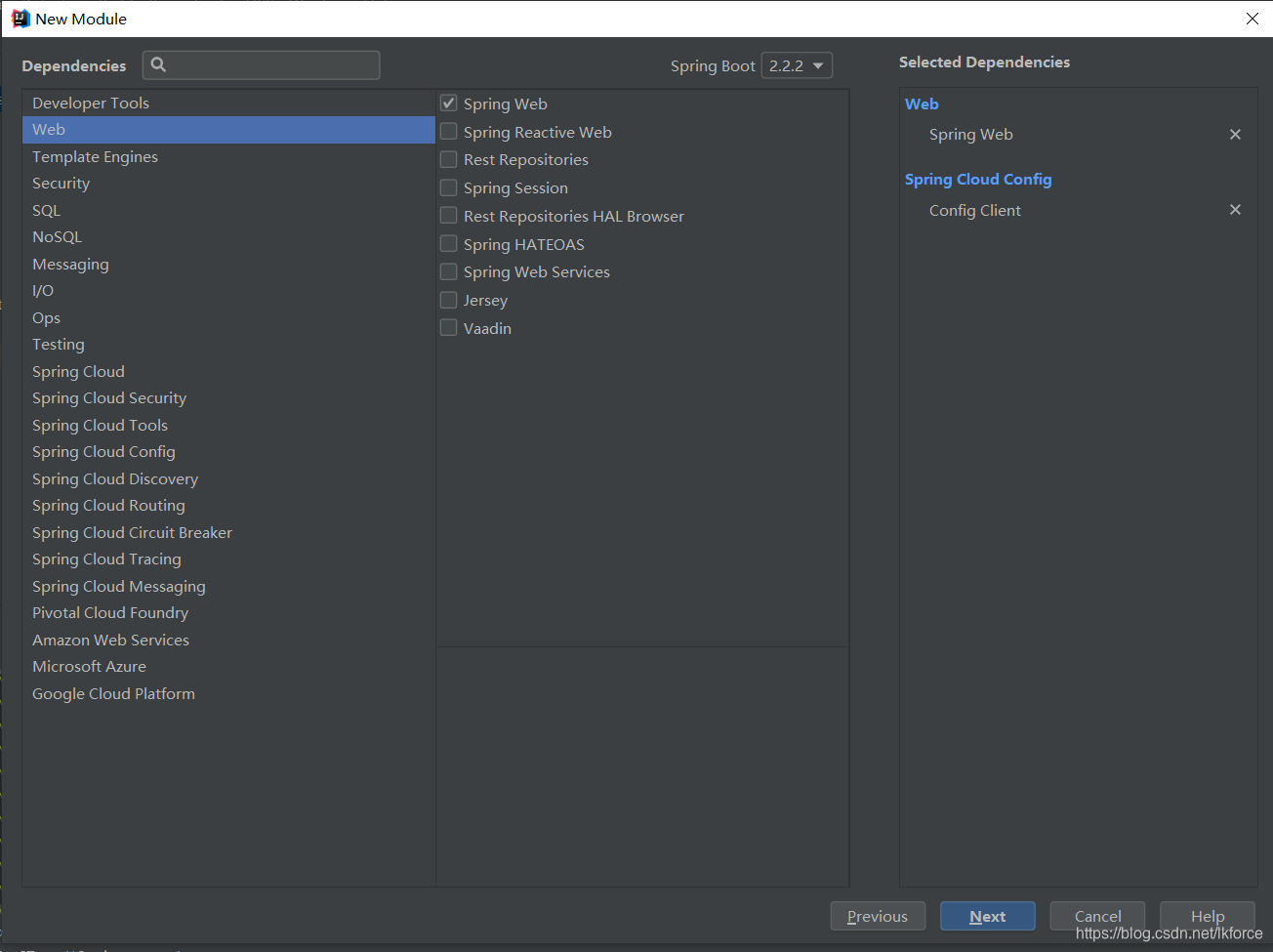Enable Spring Reactive Web dependency

coord(449,131)
